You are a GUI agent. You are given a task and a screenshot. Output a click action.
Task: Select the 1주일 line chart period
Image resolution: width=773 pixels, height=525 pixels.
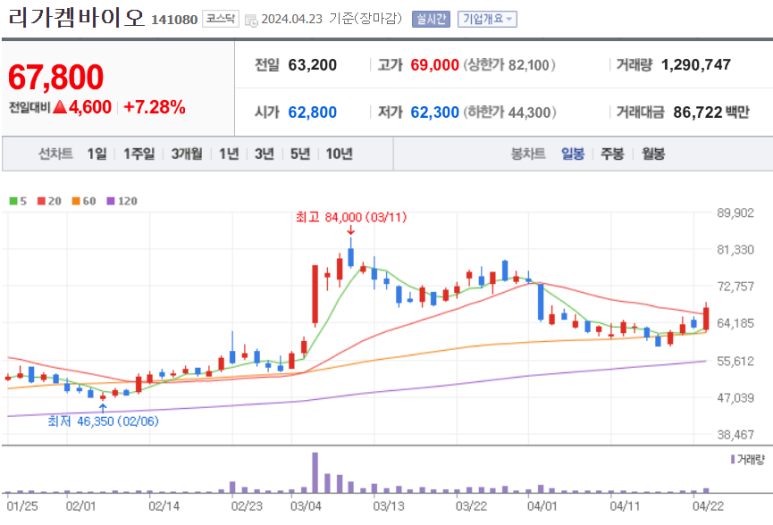click(x=139, y=154)
